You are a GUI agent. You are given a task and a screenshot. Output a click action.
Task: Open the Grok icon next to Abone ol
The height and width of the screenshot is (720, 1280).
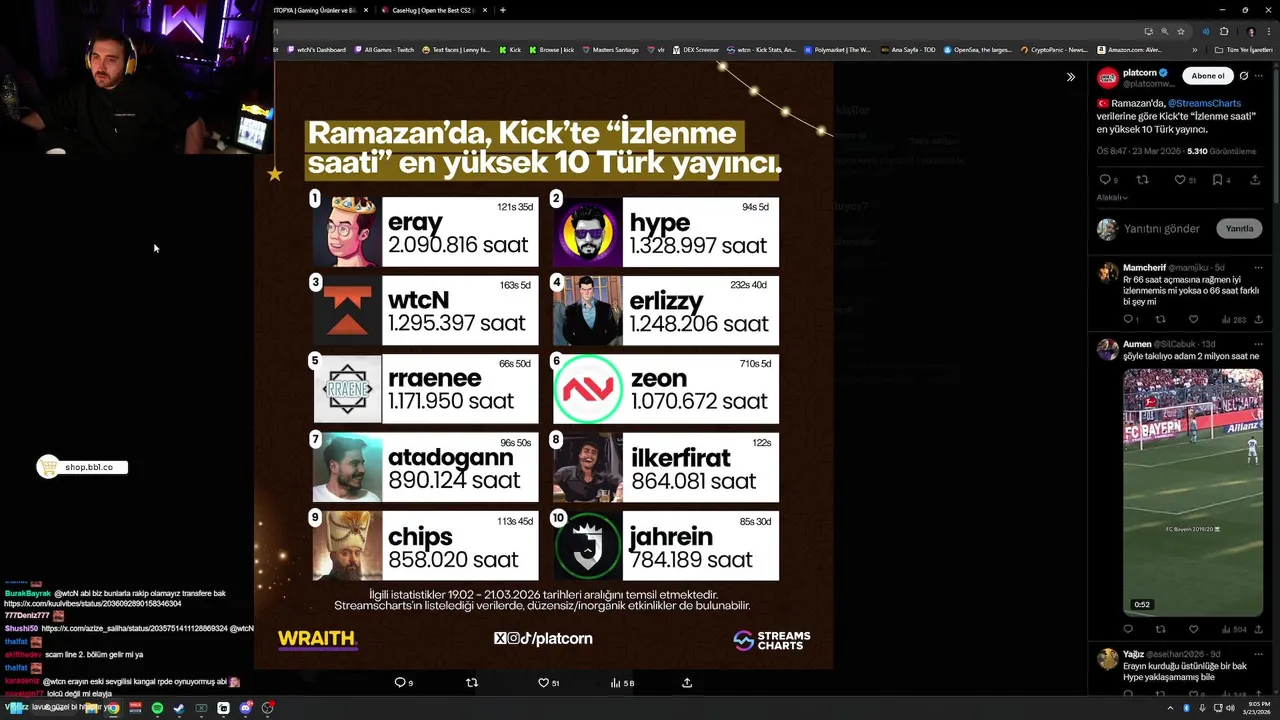(1244, 76)
